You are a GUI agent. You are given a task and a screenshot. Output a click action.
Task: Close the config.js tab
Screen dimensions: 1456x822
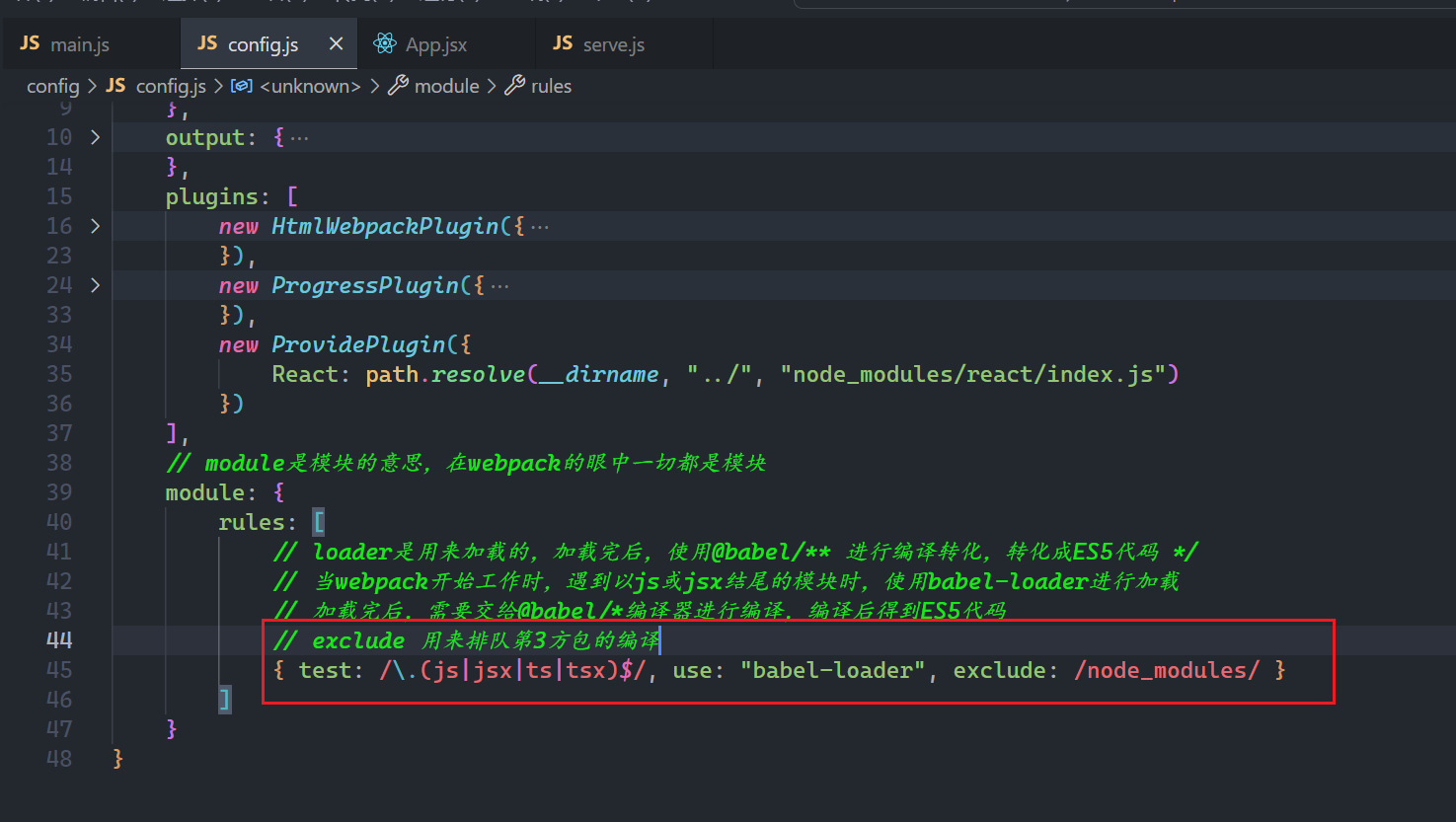tap(336, 44)
